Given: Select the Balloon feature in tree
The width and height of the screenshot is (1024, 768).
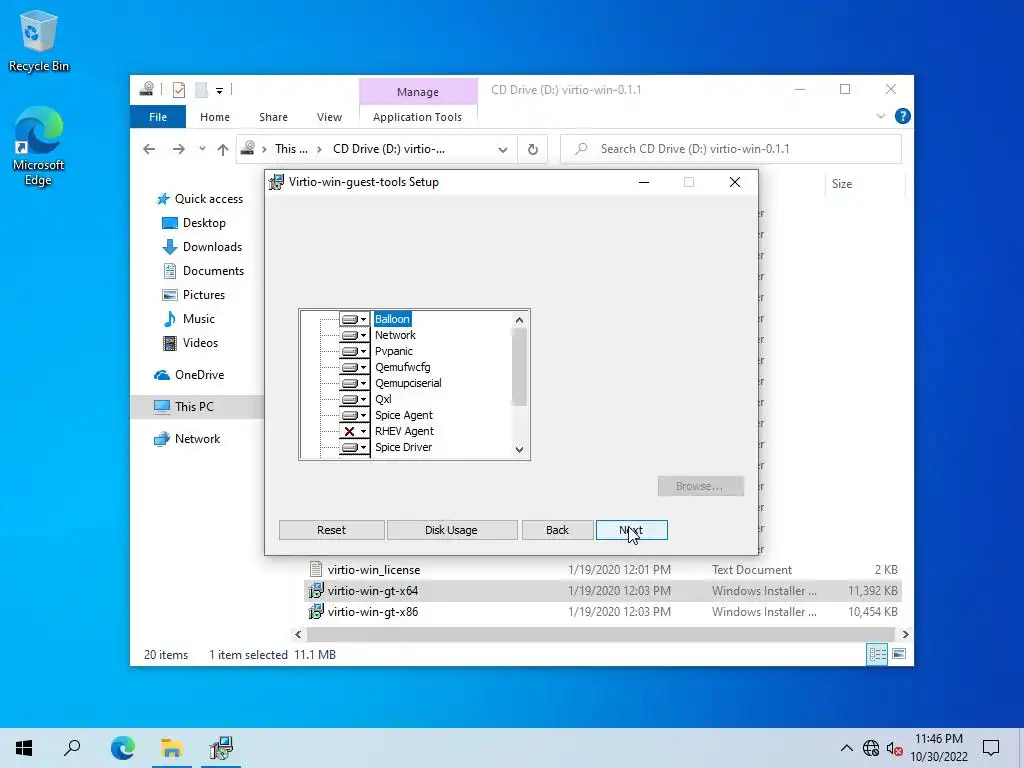Looking at the screenshot, I should (392, 319).
